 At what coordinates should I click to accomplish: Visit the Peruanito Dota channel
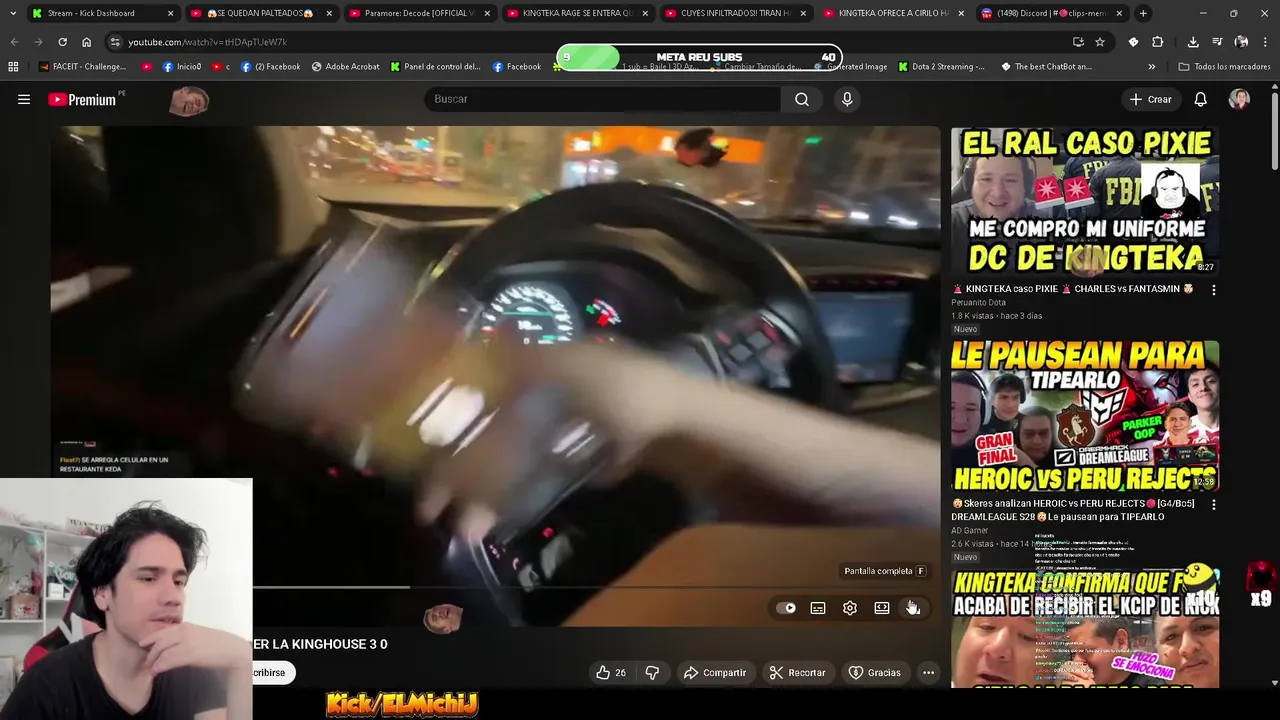978,303
